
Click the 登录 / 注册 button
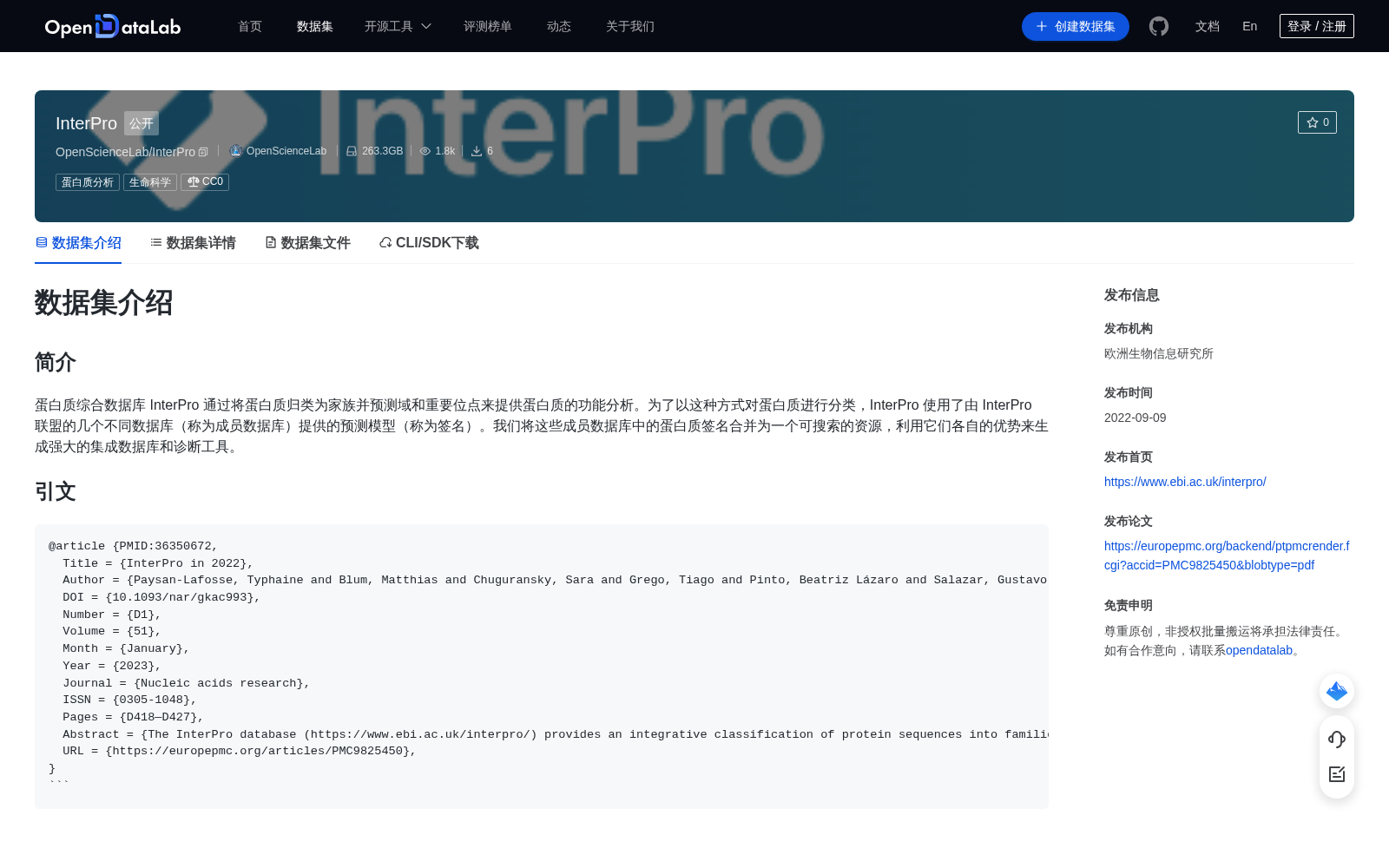coord(1317,26)
